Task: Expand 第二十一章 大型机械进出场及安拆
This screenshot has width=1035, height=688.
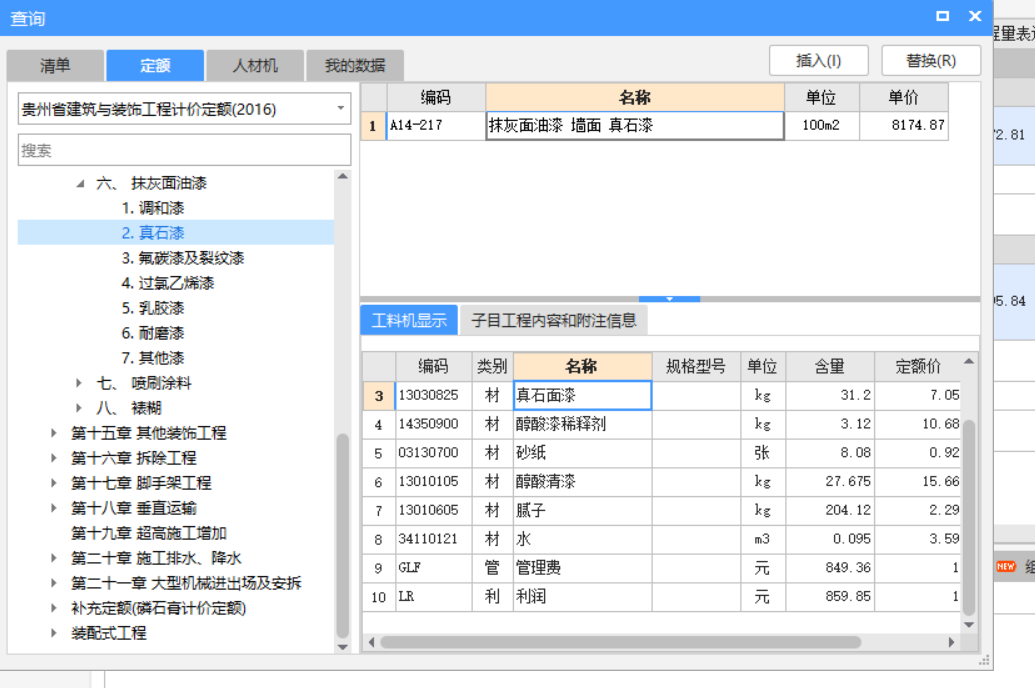Action: 54,583
